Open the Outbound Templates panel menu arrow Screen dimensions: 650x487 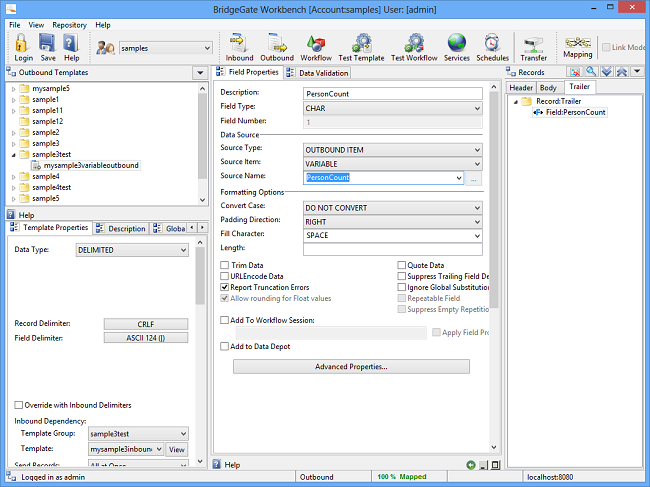tap(200, 73)
